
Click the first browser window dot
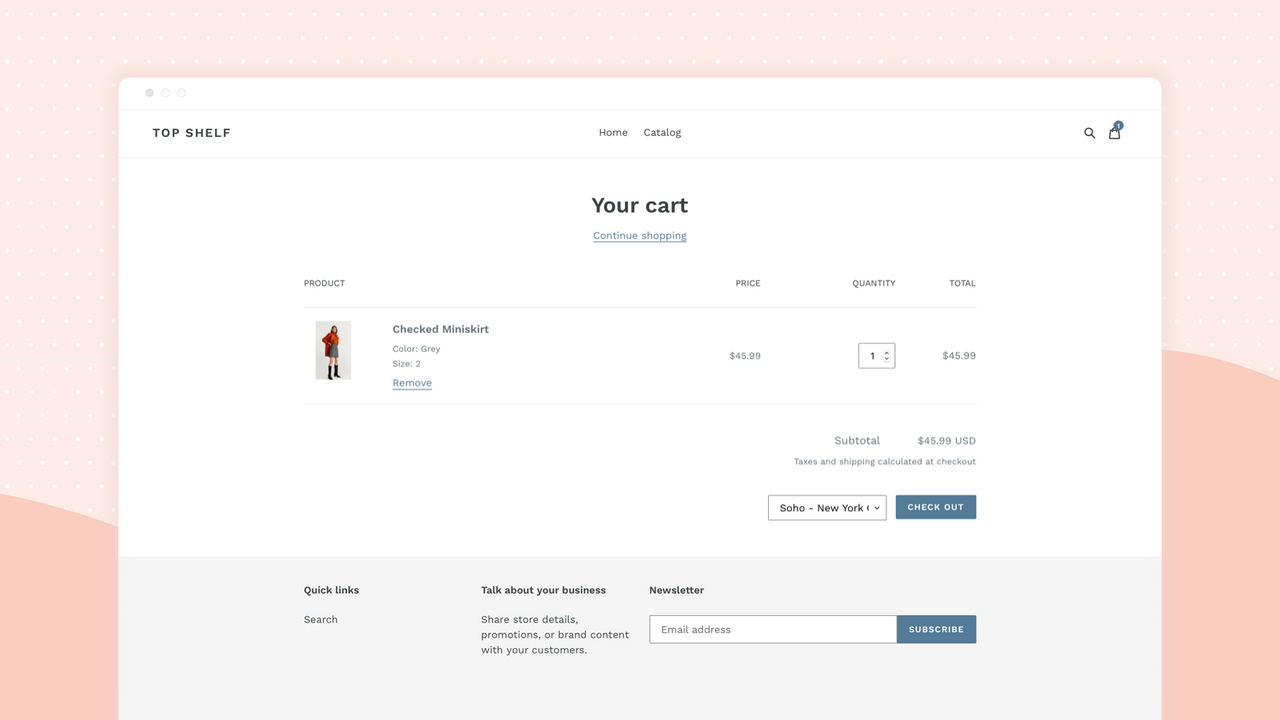pyautogui.click(x=149, y=92)
